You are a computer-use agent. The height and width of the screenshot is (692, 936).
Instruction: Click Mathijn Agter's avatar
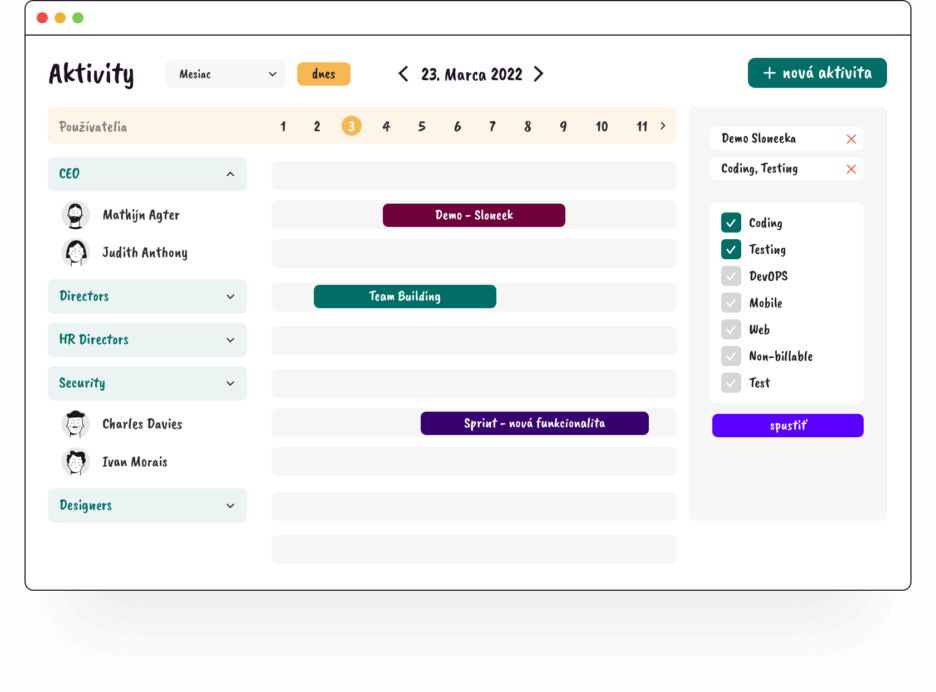point(75,215)
